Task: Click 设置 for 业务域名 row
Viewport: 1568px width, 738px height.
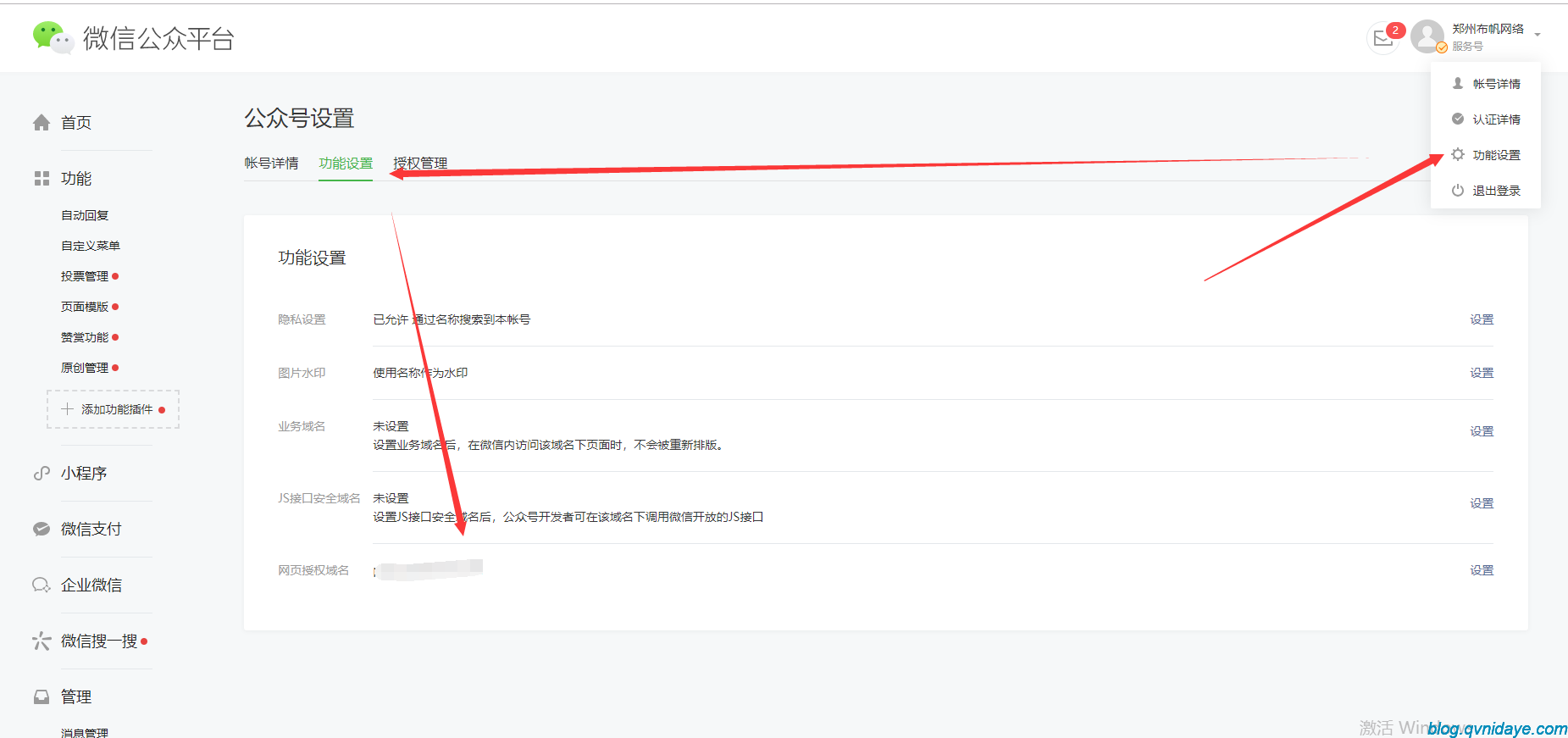Action: 1482,431
